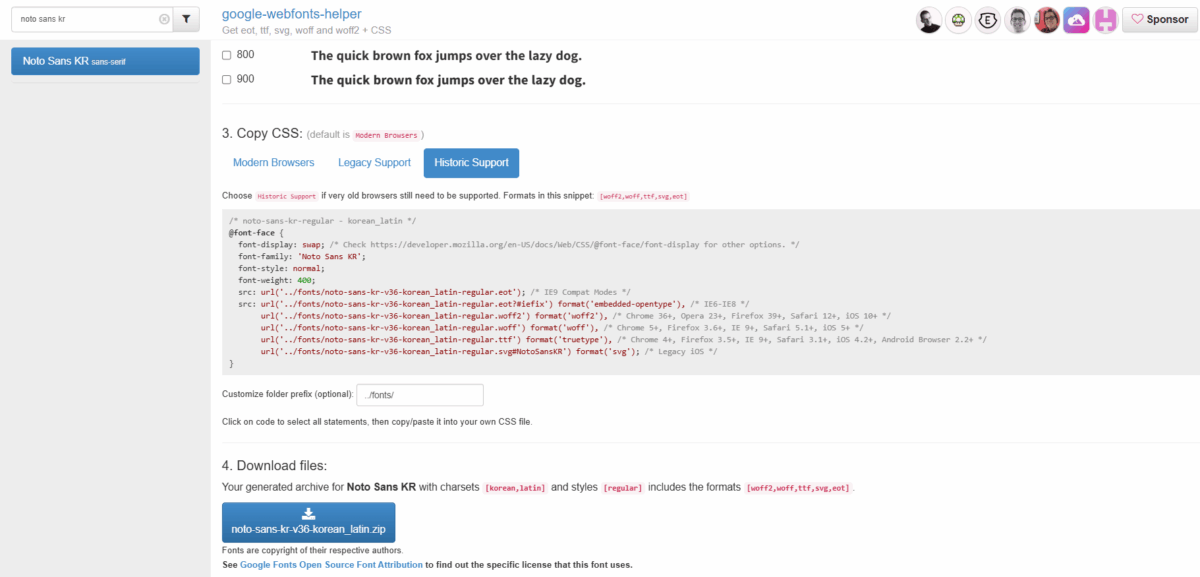Open the purple cloud sponsor icon
The height and width of the screenshot is (577, 1200).
(1076, 20)
